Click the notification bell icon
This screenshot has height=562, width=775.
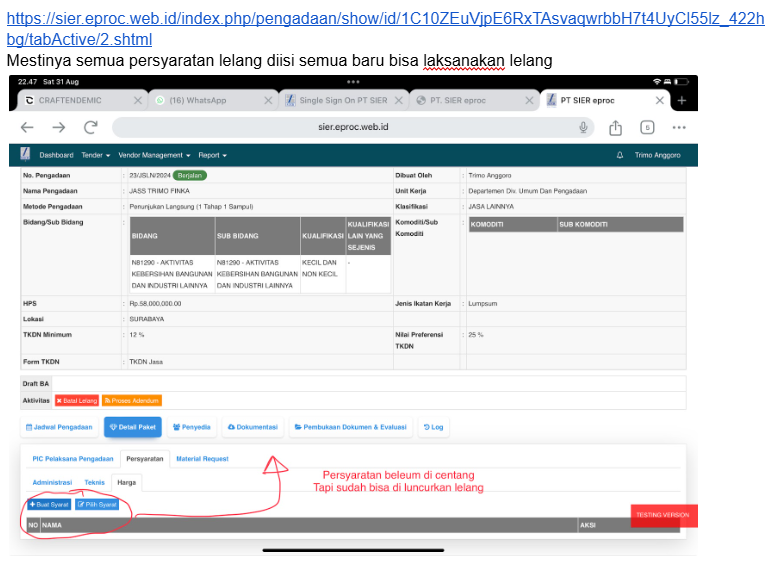click(620, 155)
